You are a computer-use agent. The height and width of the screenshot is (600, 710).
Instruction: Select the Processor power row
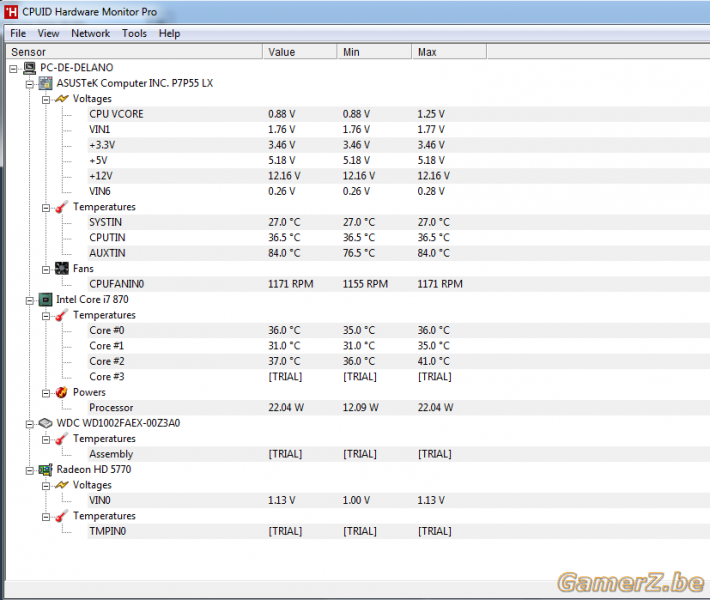tap(398, 408)
